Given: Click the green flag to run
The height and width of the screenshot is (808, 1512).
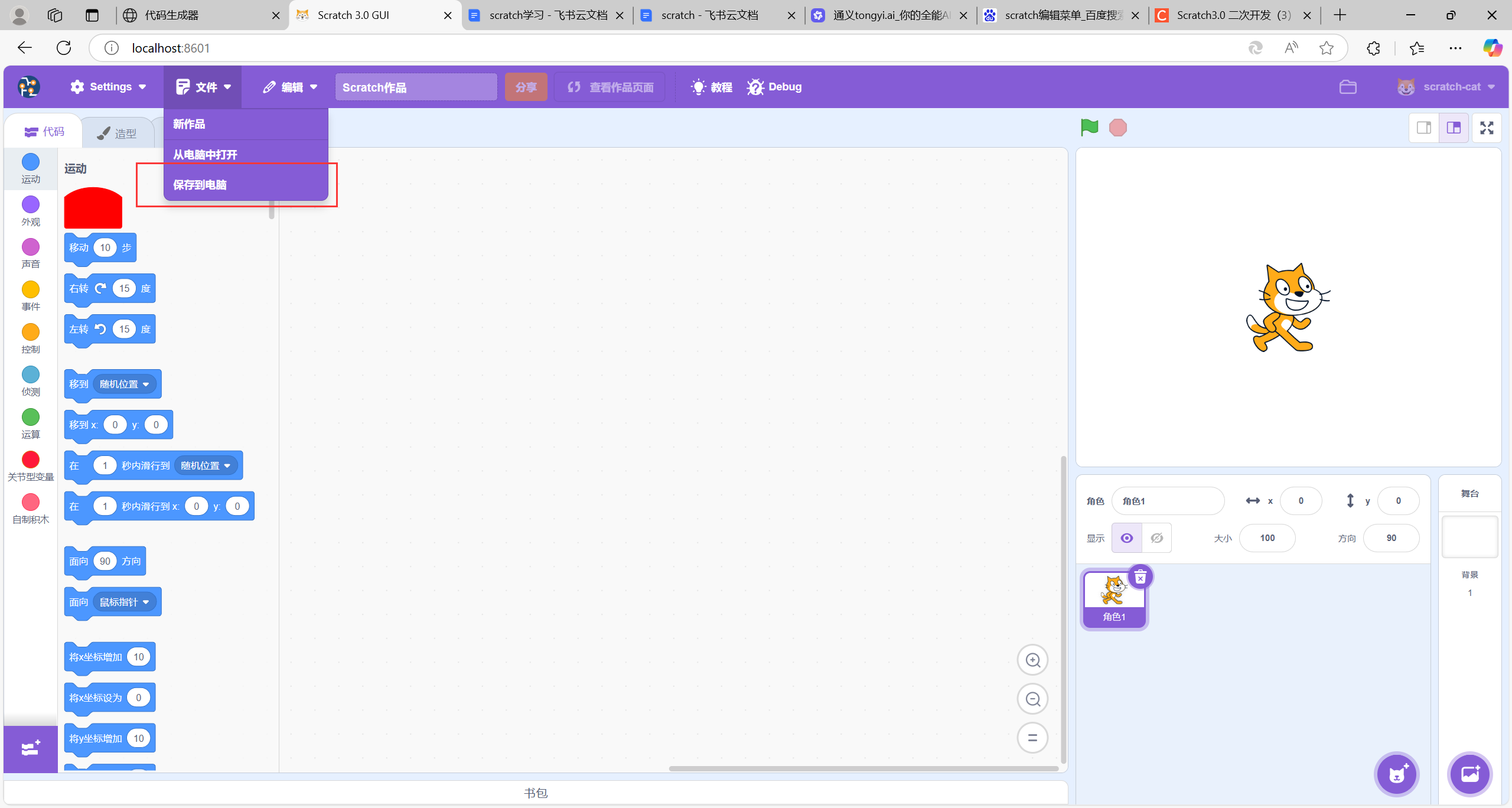Looking at the screenshot, I should [1089, 127].
